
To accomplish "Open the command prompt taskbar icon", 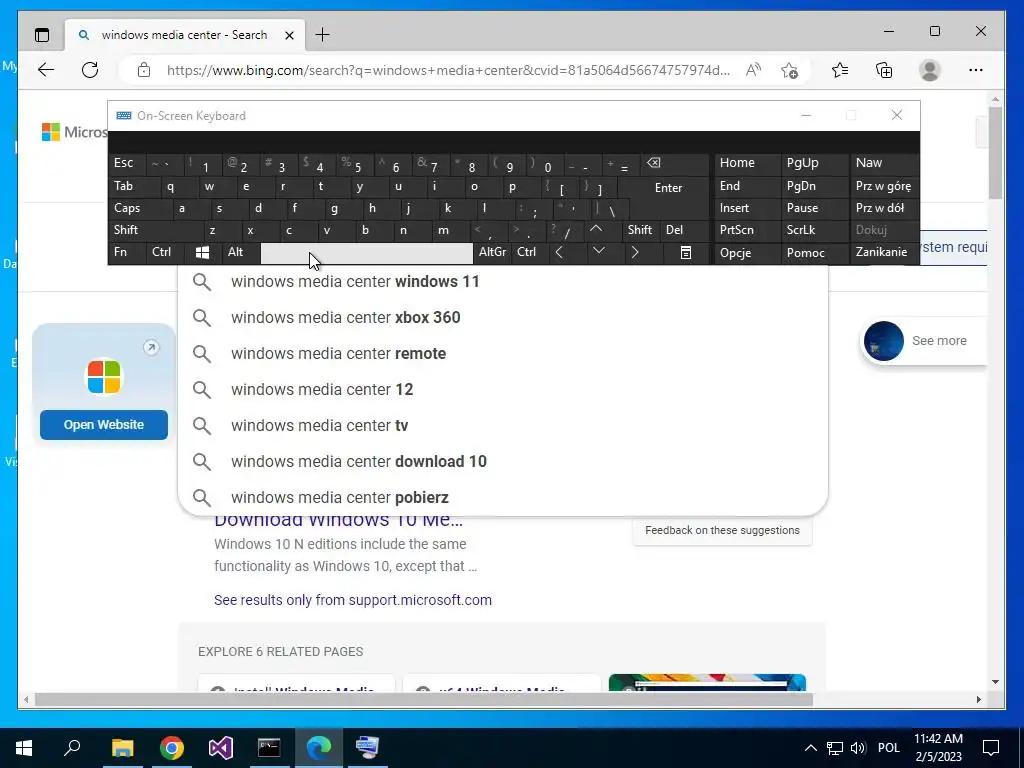I will point(269,748).
